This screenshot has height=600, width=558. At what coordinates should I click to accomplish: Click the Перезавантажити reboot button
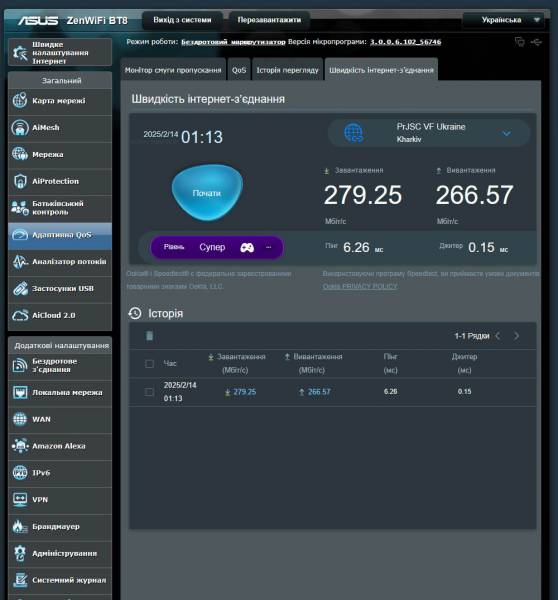pos(269,20)
